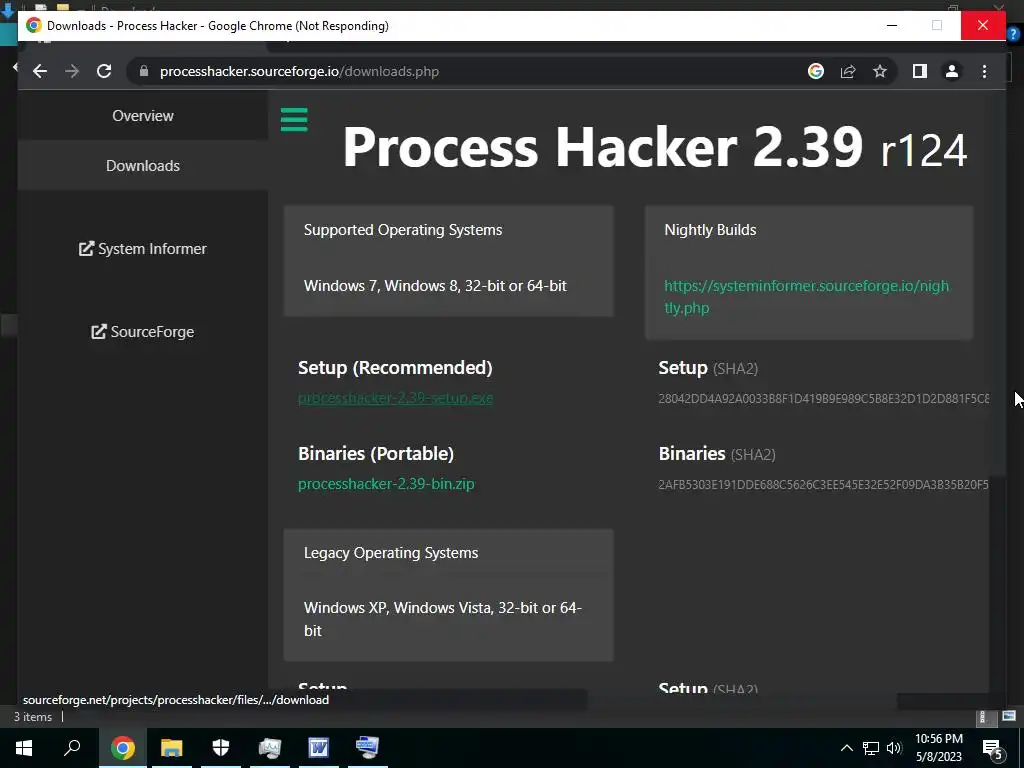This screenshot has width=1024, height=768.
Task: Click the share page icon
Action: pyautogui.click(x=848, y=71)
